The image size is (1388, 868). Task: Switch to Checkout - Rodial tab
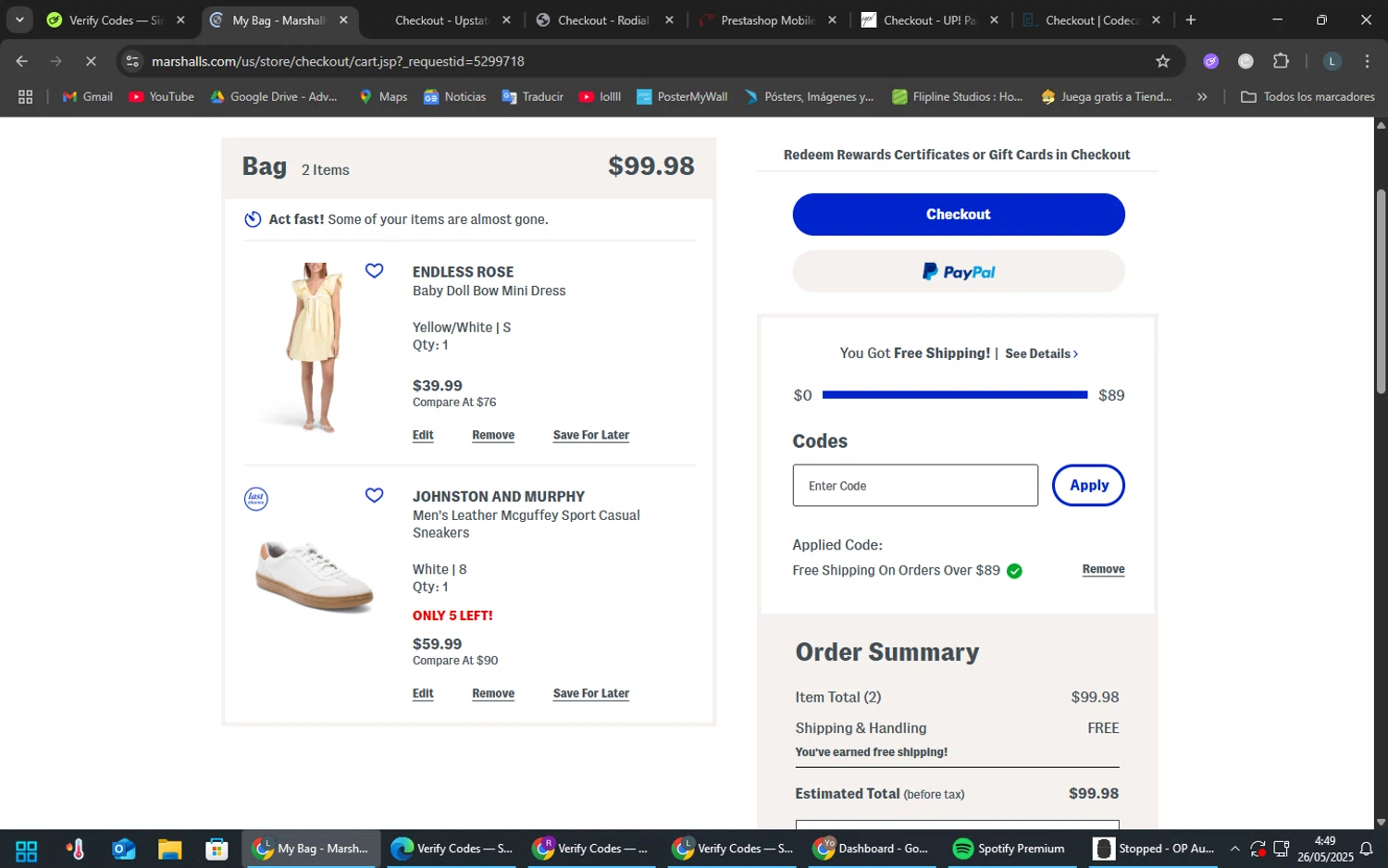pos(604,19)
